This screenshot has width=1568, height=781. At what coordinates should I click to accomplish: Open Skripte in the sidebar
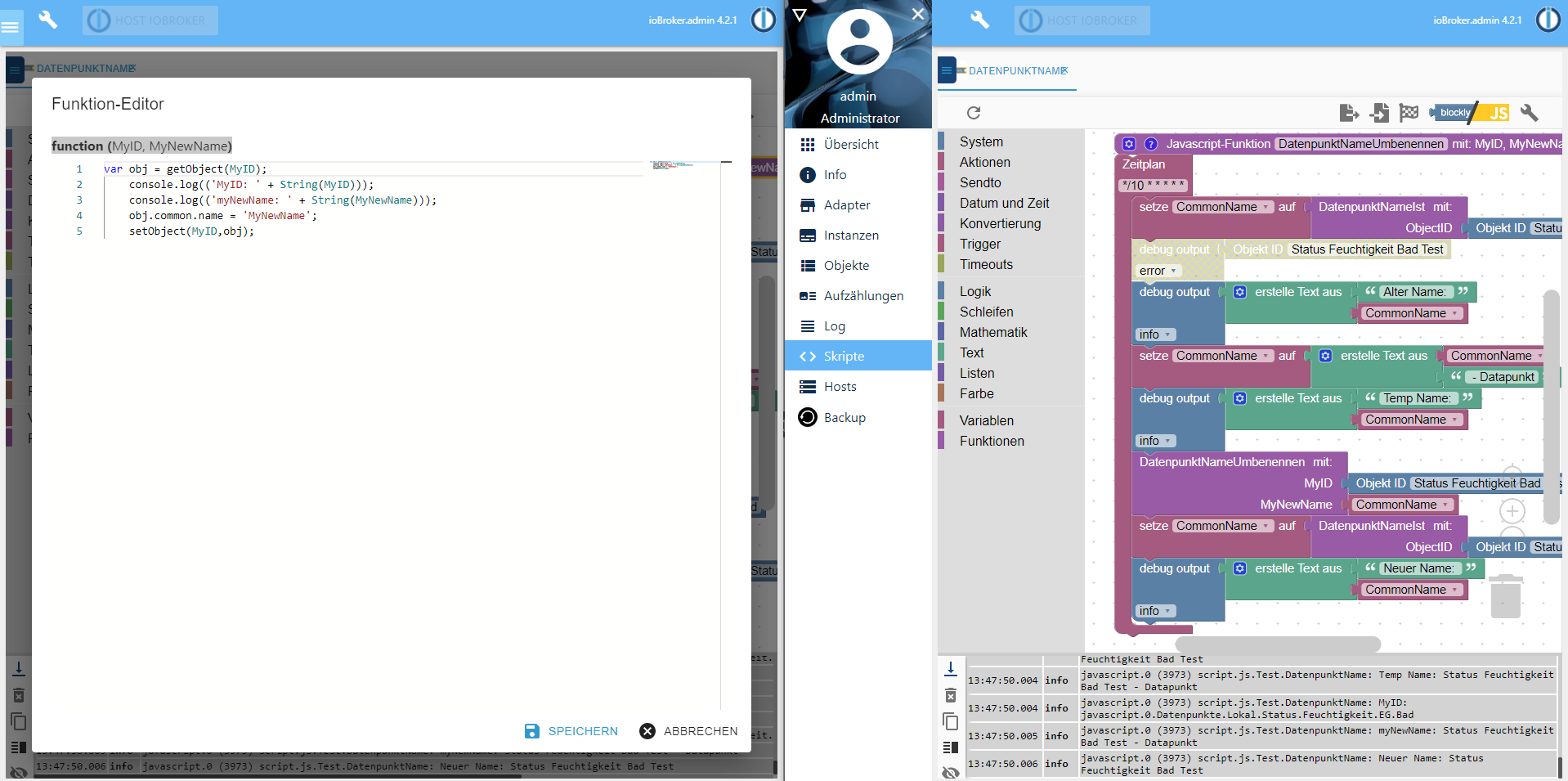point(858,356)
